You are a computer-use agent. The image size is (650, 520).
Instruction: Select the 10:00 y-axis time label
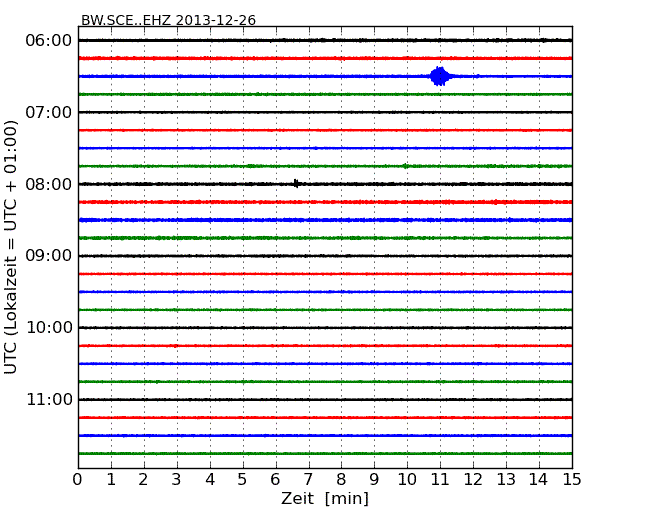tap(48, 328)
